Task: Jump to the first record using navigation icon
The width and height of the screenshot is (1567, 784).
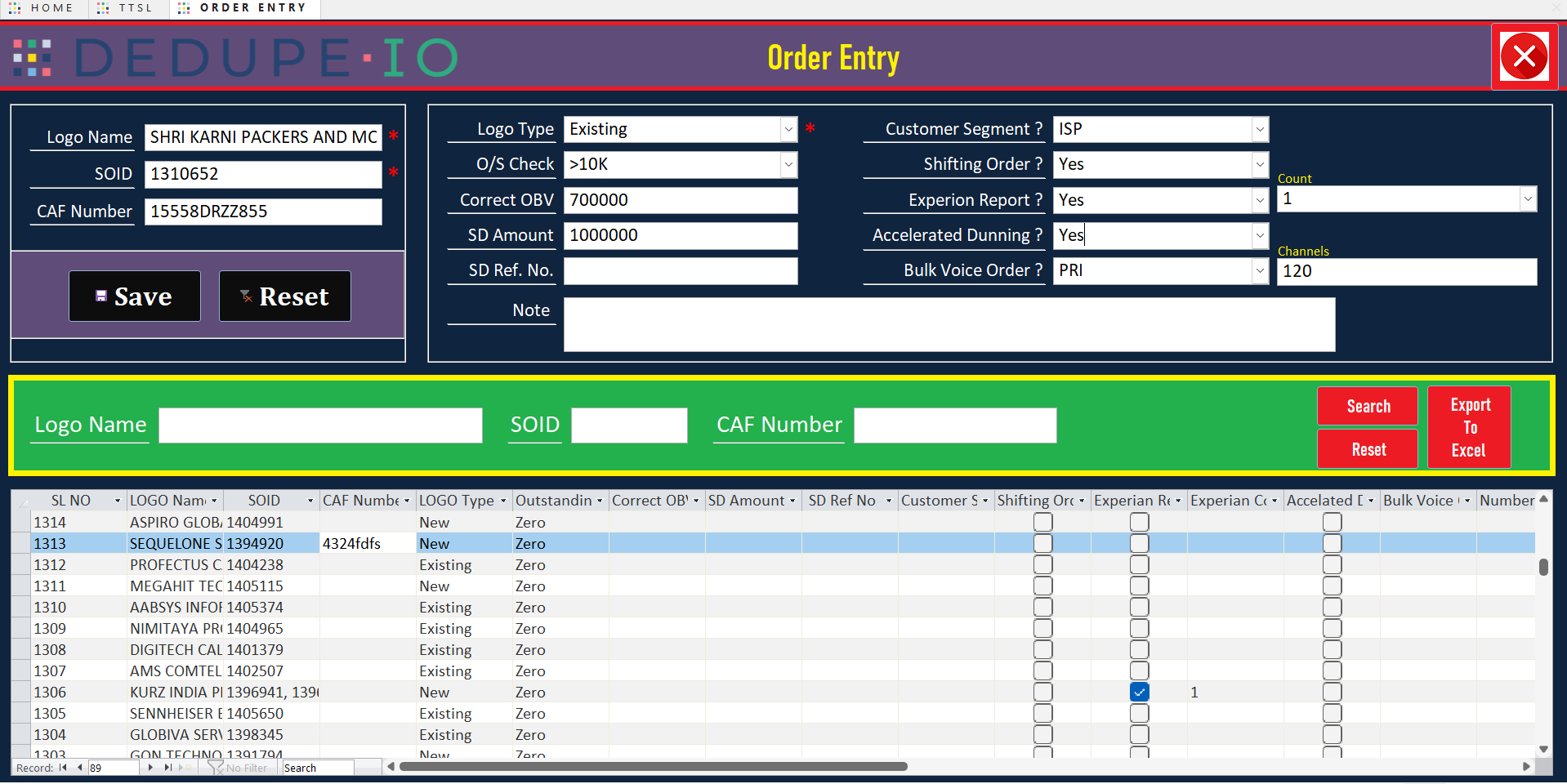Action: 63,768
